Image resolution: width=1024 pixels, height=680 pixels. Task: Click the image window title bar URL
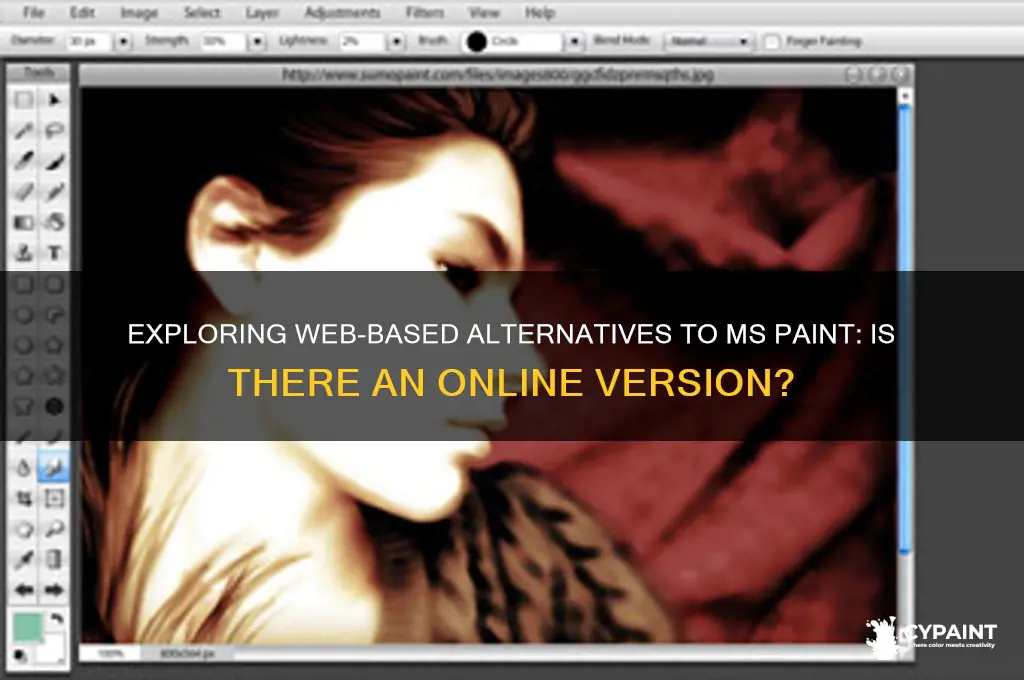pyautogui.click(x=498, y=75)
